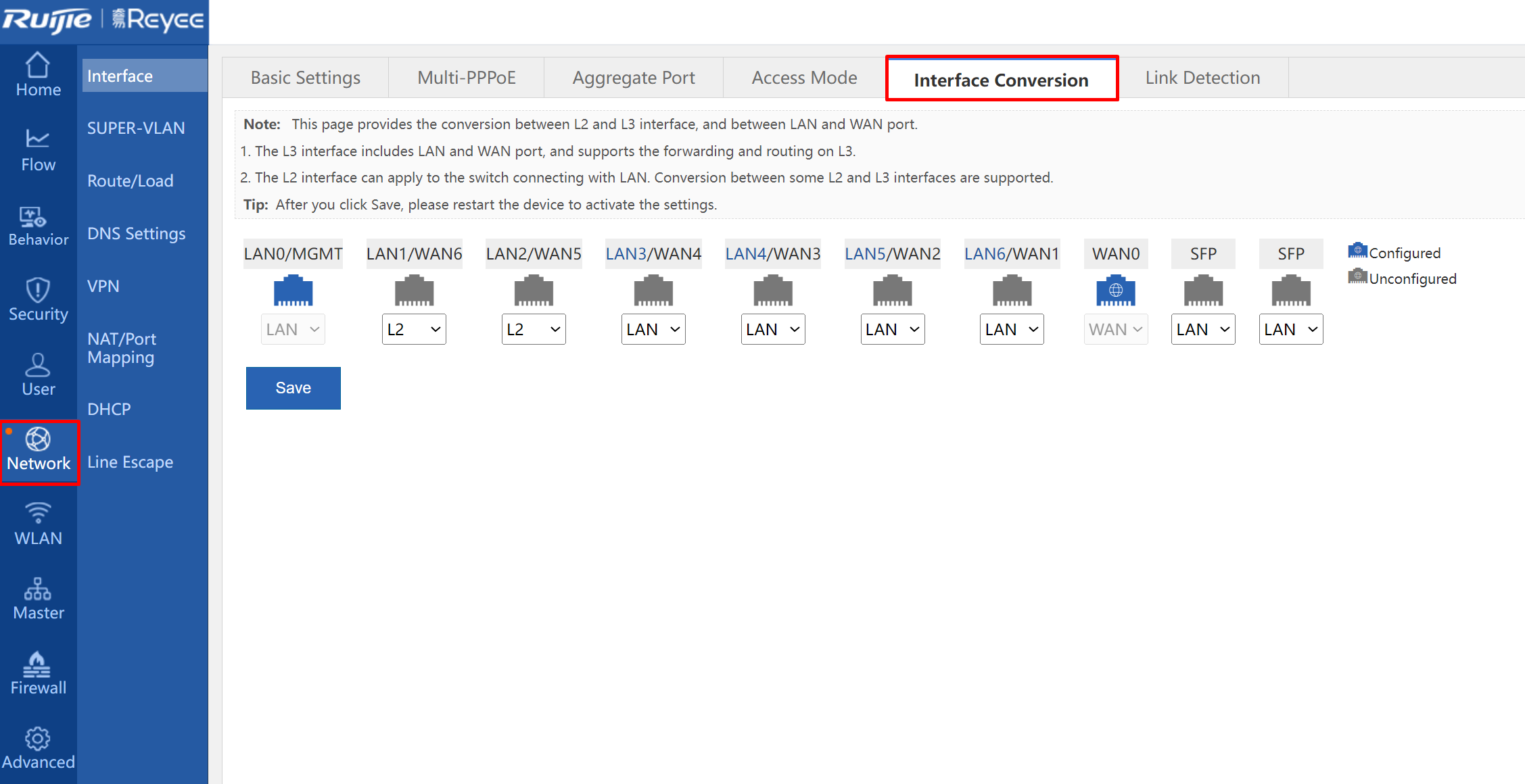Image resolution: width=1525 pixels, height=784 pixels.
Task: Change LAN2/WAN5 from L2 dropdown
Action: click(x=533, y=329)
